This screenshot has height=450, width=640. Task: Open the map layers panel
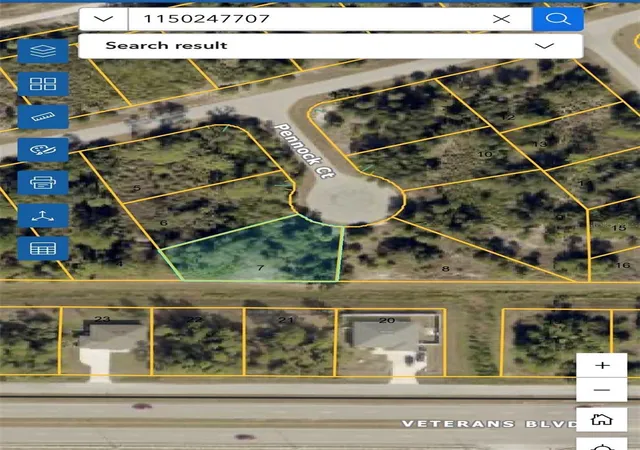(43, 51)
